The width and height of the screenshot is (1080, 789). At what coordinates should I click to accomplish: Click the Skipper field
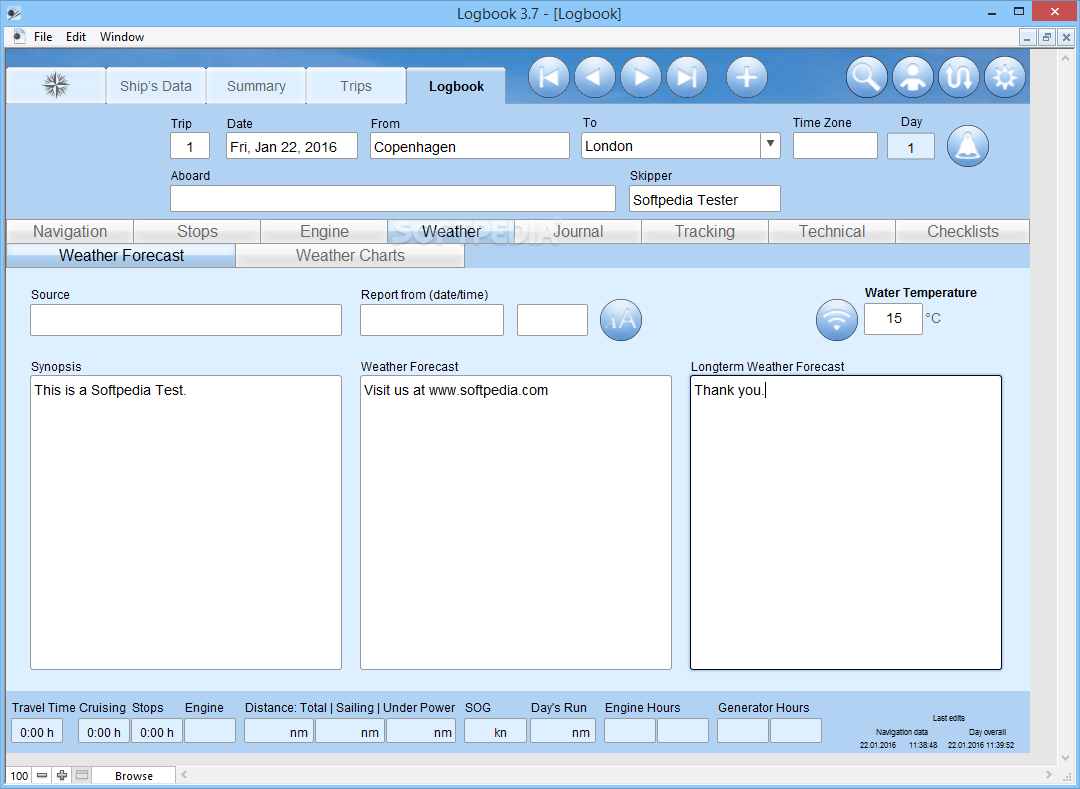[705, 198]
